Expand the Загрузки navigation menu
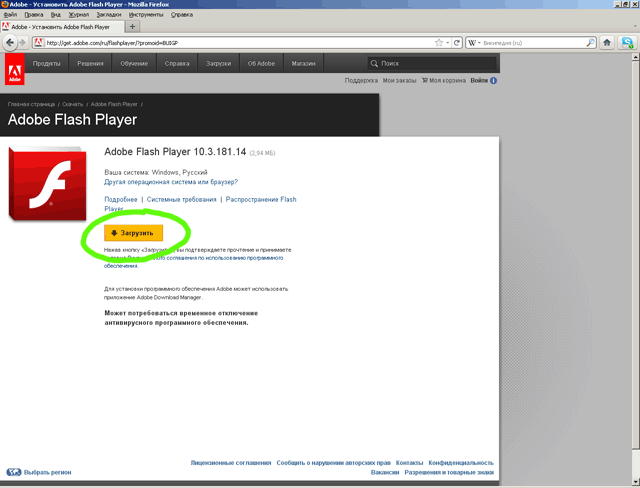Image resolution: width=640 pixels, height=488 pixels. 220,63
